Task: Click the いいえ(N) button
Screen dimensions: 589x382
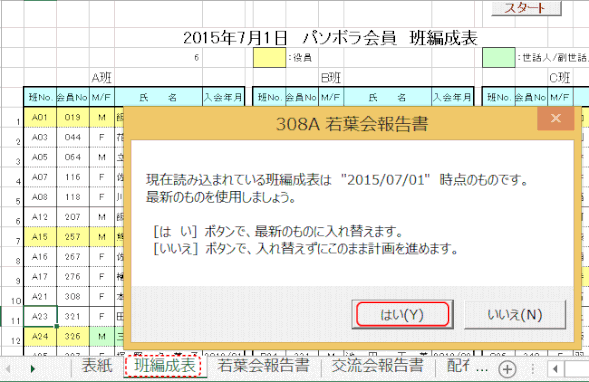Action: point(515,314)
